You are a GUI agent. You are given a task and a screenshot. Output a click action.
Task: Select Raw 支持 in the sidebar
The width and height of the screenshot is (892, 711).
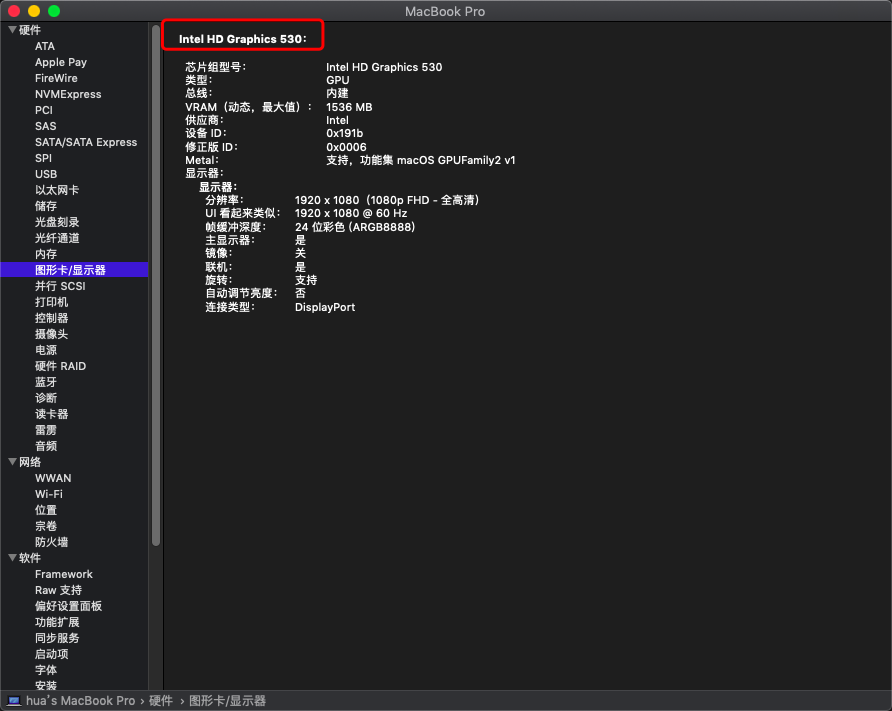point(59,590)
